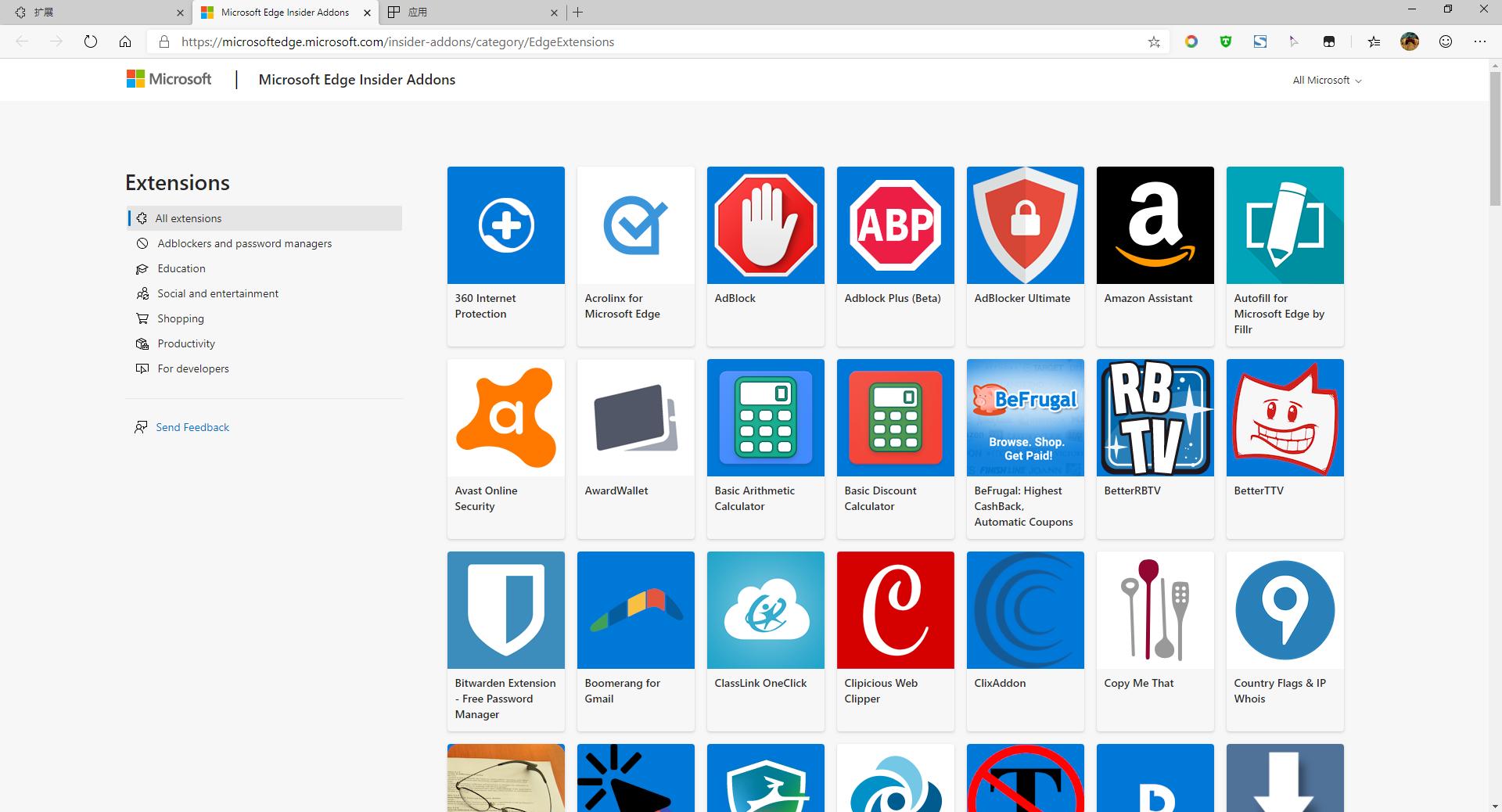
Task: Select the ClassLink OneClick cloud icon
Action: click(766, 610)
